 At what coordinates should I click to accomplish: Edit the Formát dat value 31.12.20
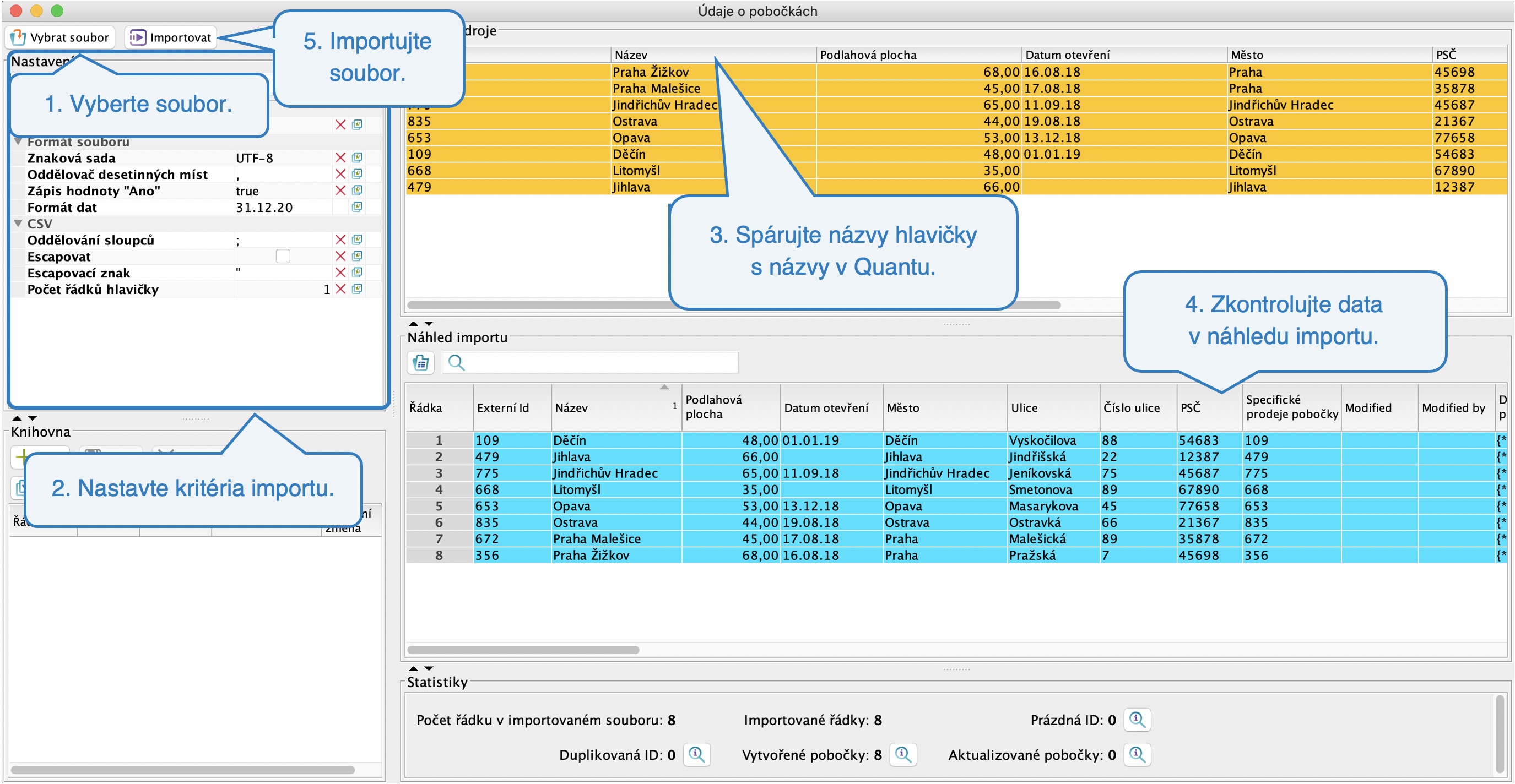tap(282, 208)
